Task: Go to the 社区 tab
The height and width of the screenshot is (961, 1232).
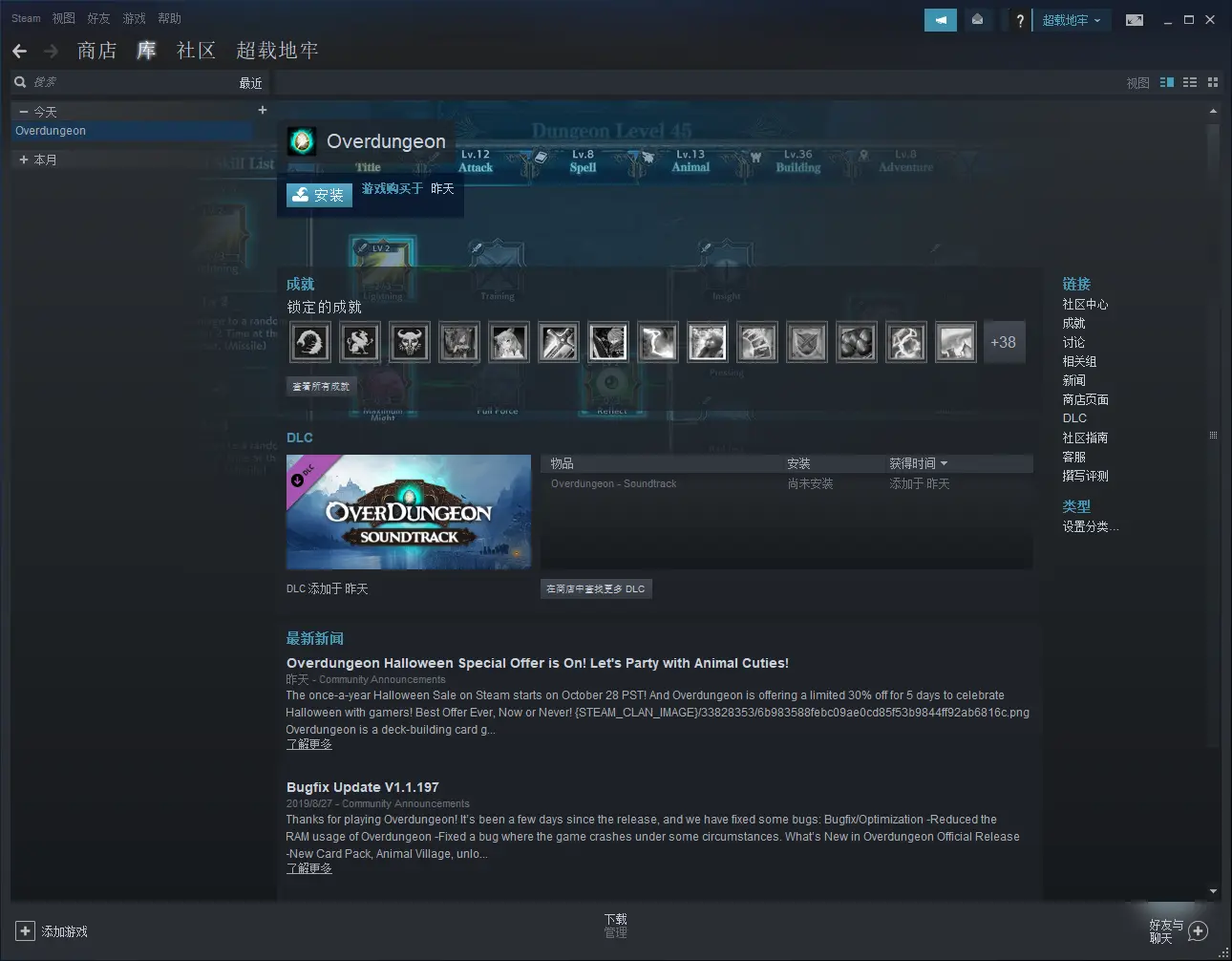Action: tap(197, 51)
